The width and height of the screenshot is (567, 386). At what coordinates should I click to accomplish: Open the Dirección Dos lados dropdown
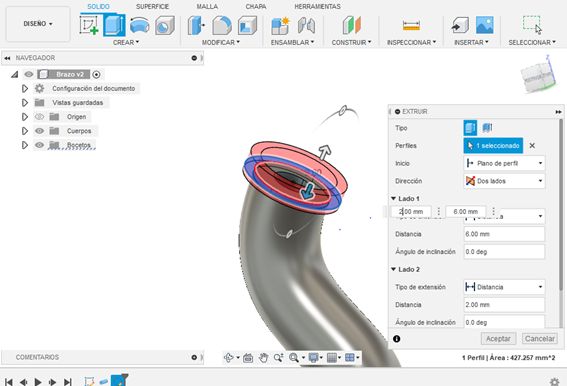(504, 181)
